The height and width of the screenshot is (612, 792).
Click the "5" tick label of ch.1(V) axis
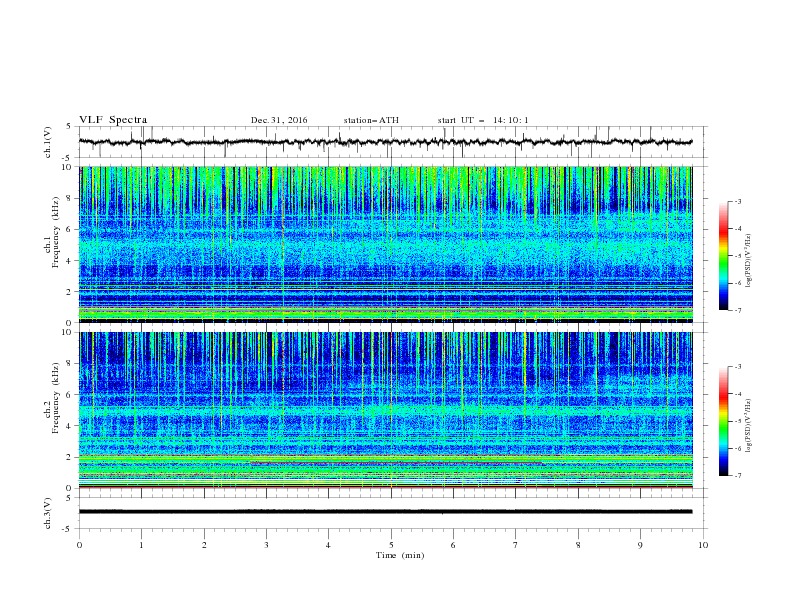(70, 126)
